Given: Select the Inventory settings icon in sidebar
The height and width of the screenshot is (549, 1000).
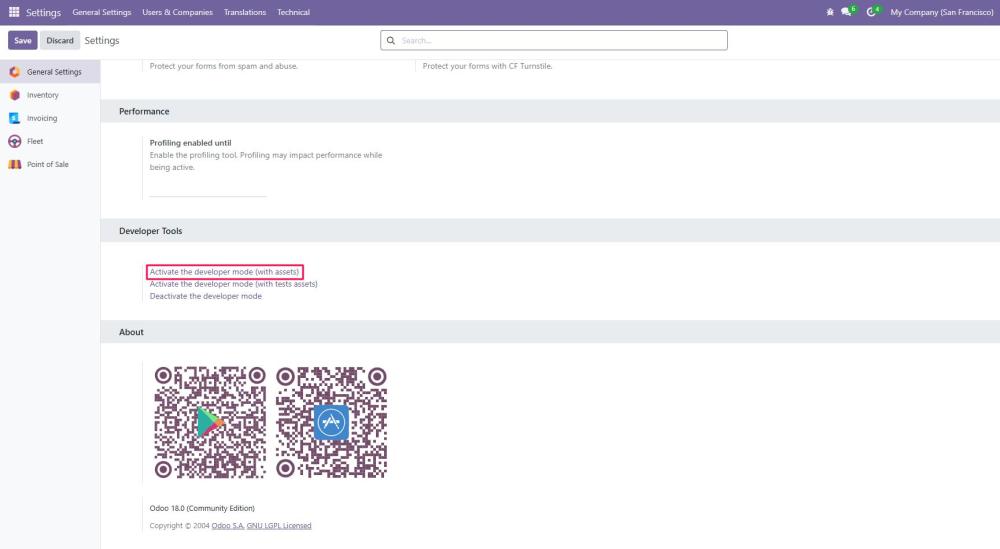Looking at the screenshot, I should tap(14, 95).
